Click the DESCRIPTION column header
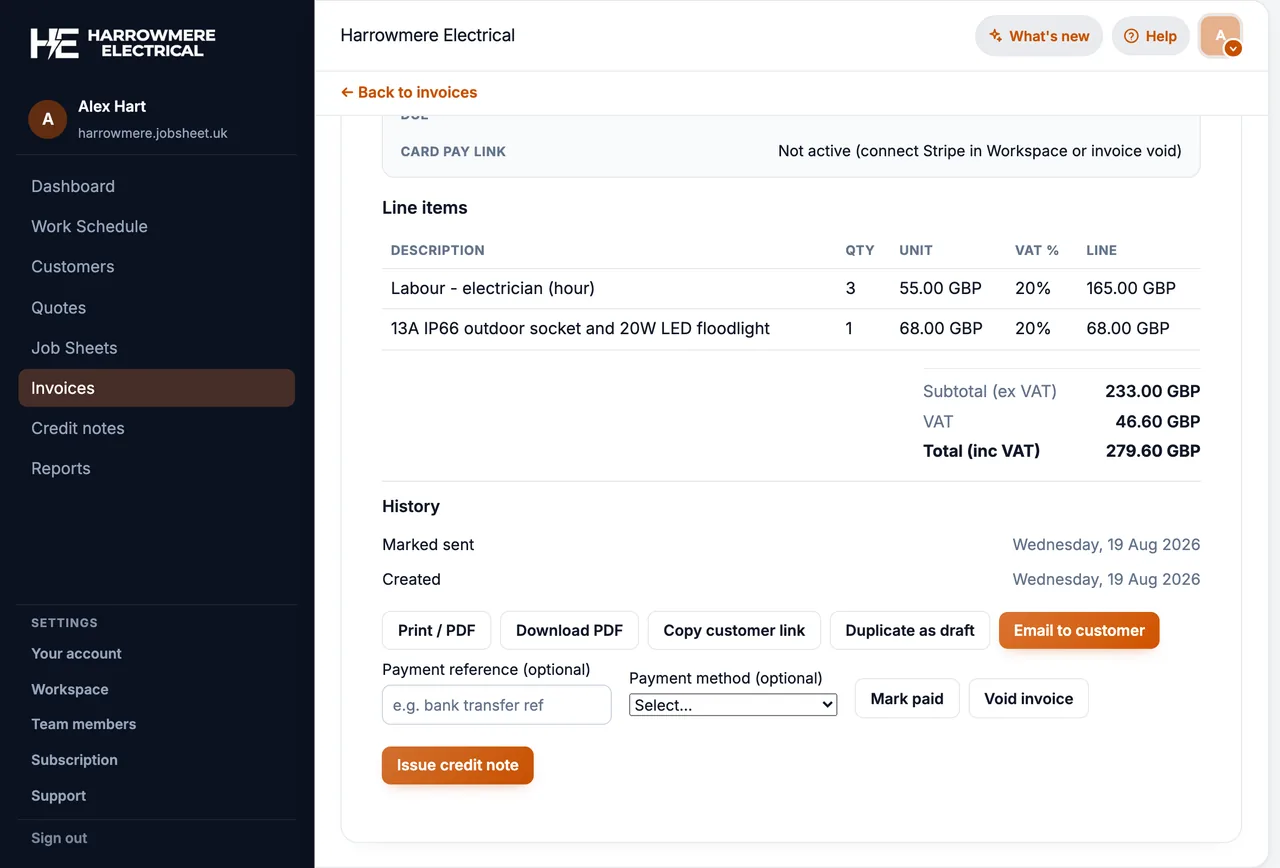This screenshot has height=868, width=1280. [x=437, y=250]
